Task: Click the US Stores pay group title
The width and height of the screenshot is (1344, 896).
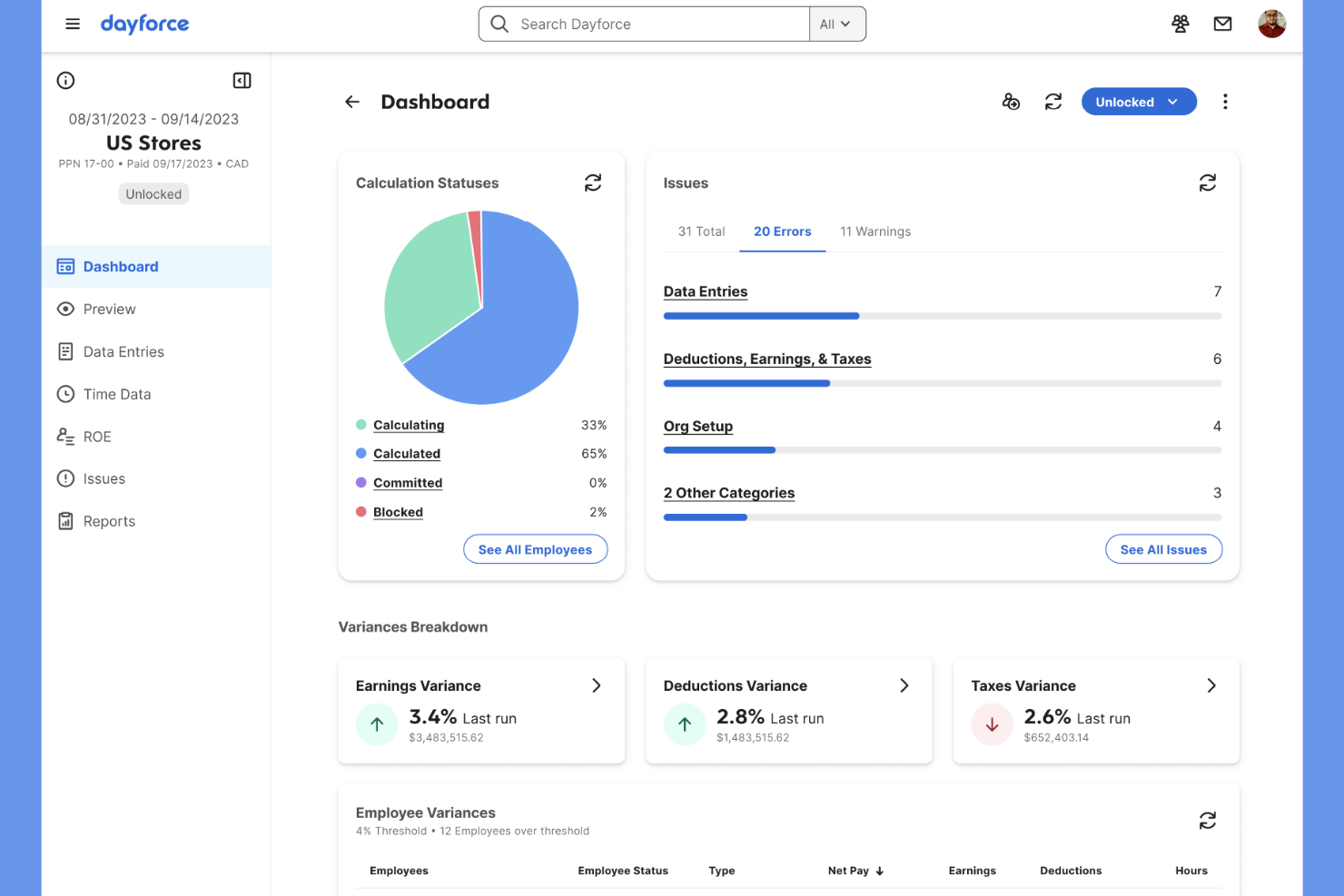Action: point(153,143)
